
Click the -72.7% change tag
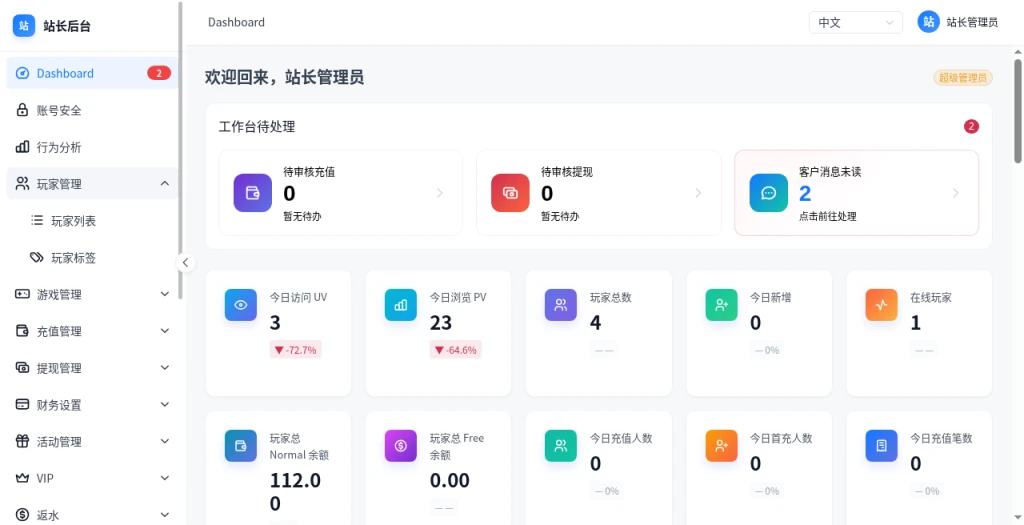[x=295, y=350]
